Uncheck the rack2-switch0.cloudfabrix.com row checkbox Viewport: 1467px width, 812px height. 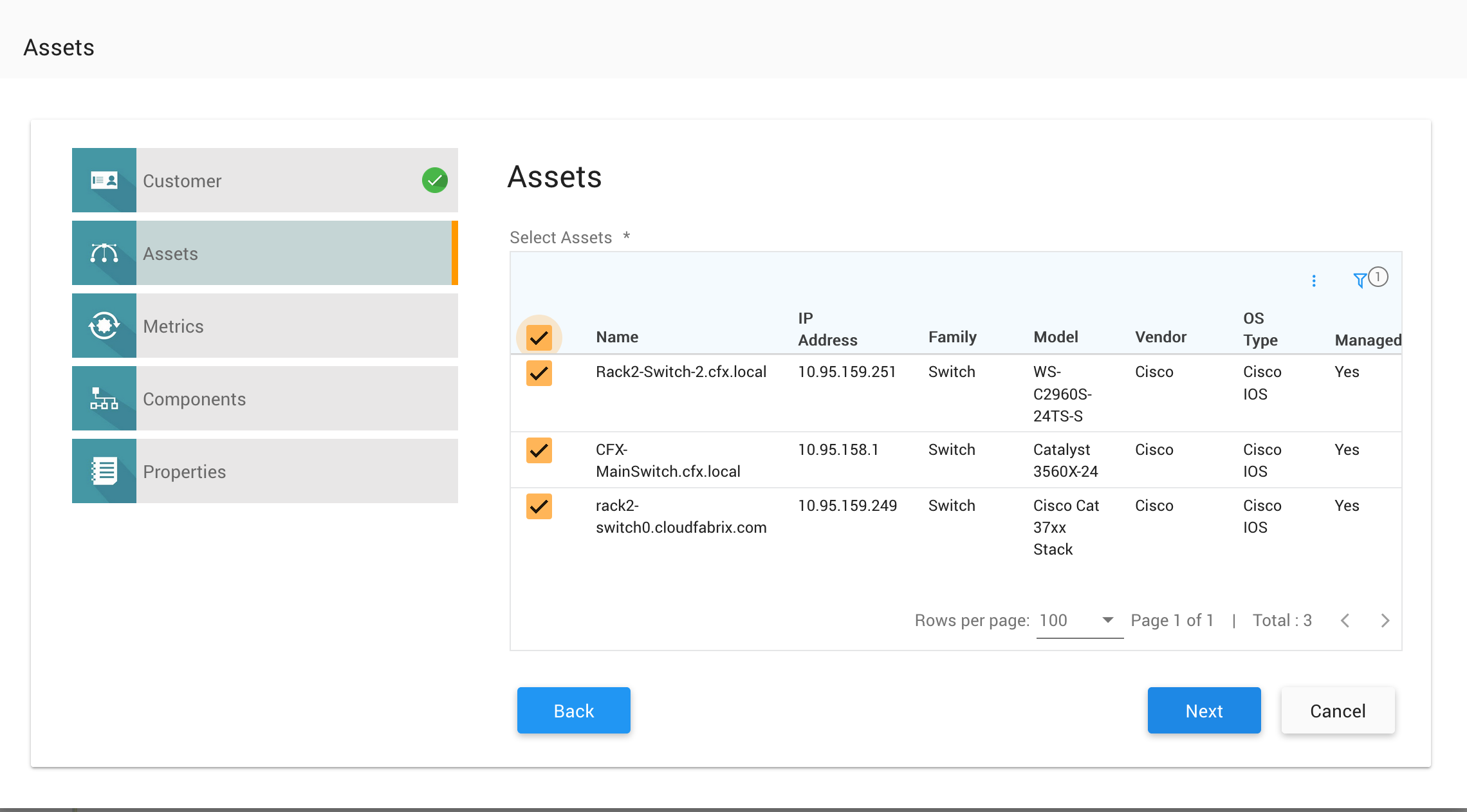click(x=539, y=506)
